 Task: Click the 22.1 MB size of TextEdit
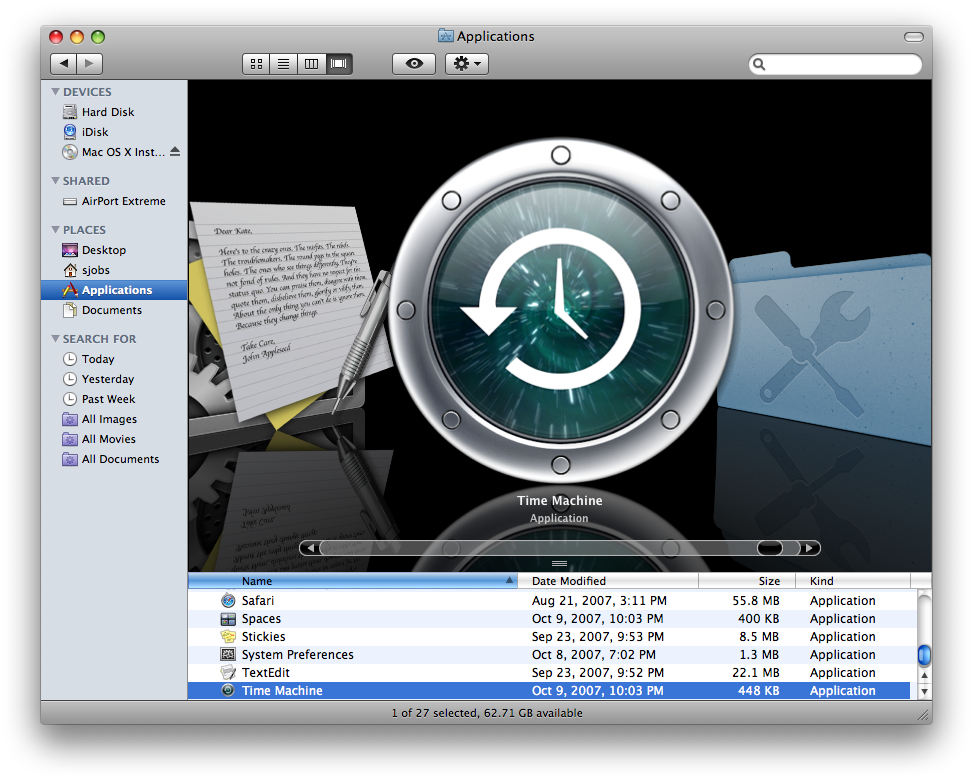[x=756, y=673]
